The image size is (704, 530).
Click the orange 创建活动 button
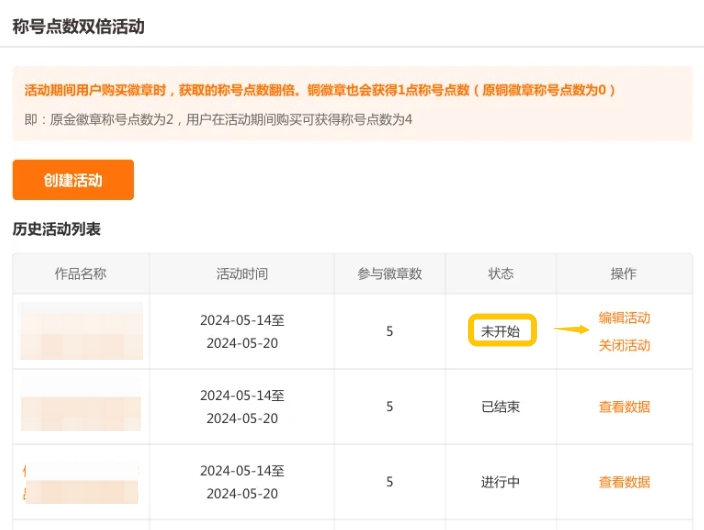(x=73, y=180)
